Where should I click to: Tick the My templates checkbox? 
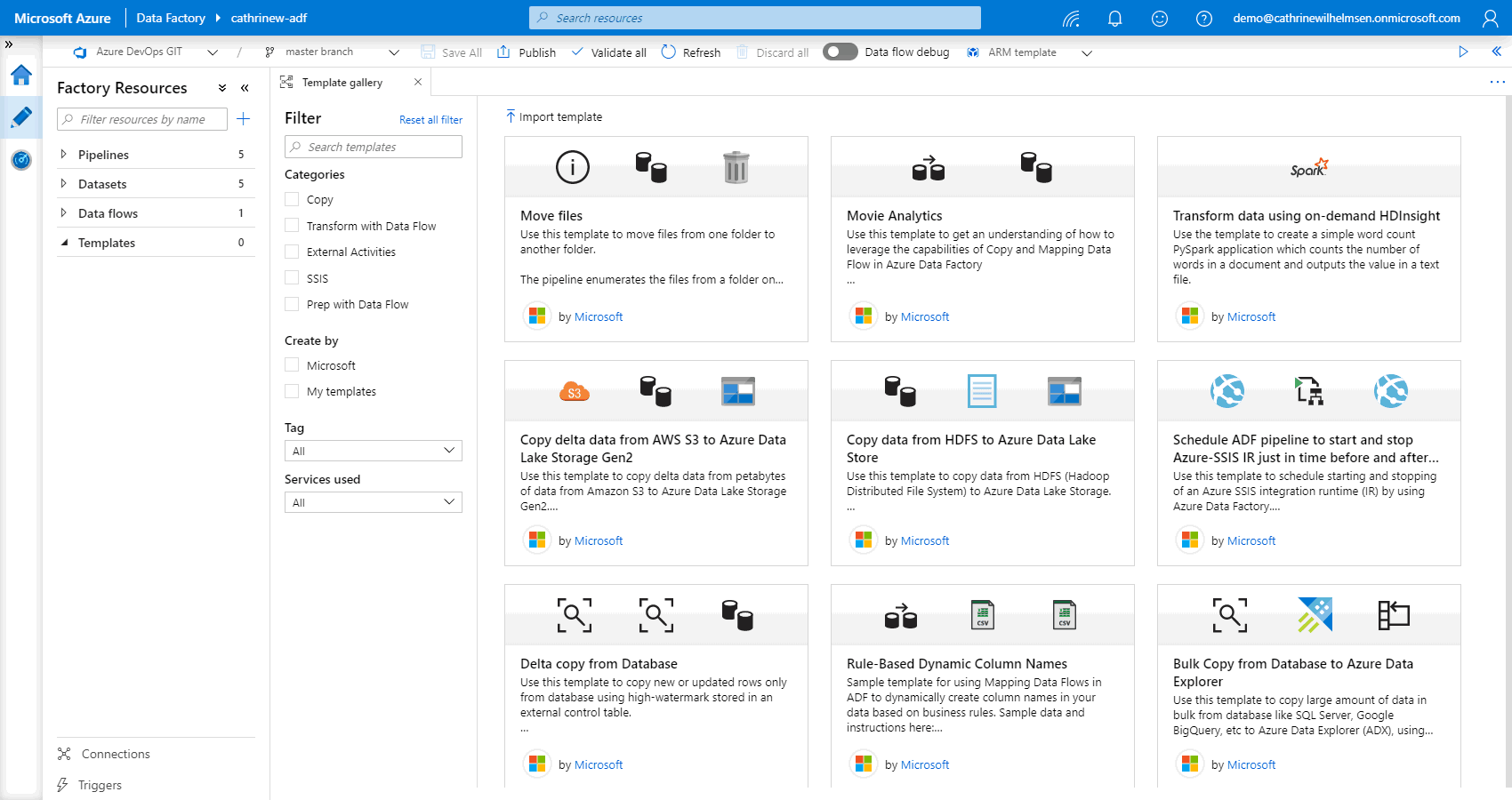click(292, 391)
